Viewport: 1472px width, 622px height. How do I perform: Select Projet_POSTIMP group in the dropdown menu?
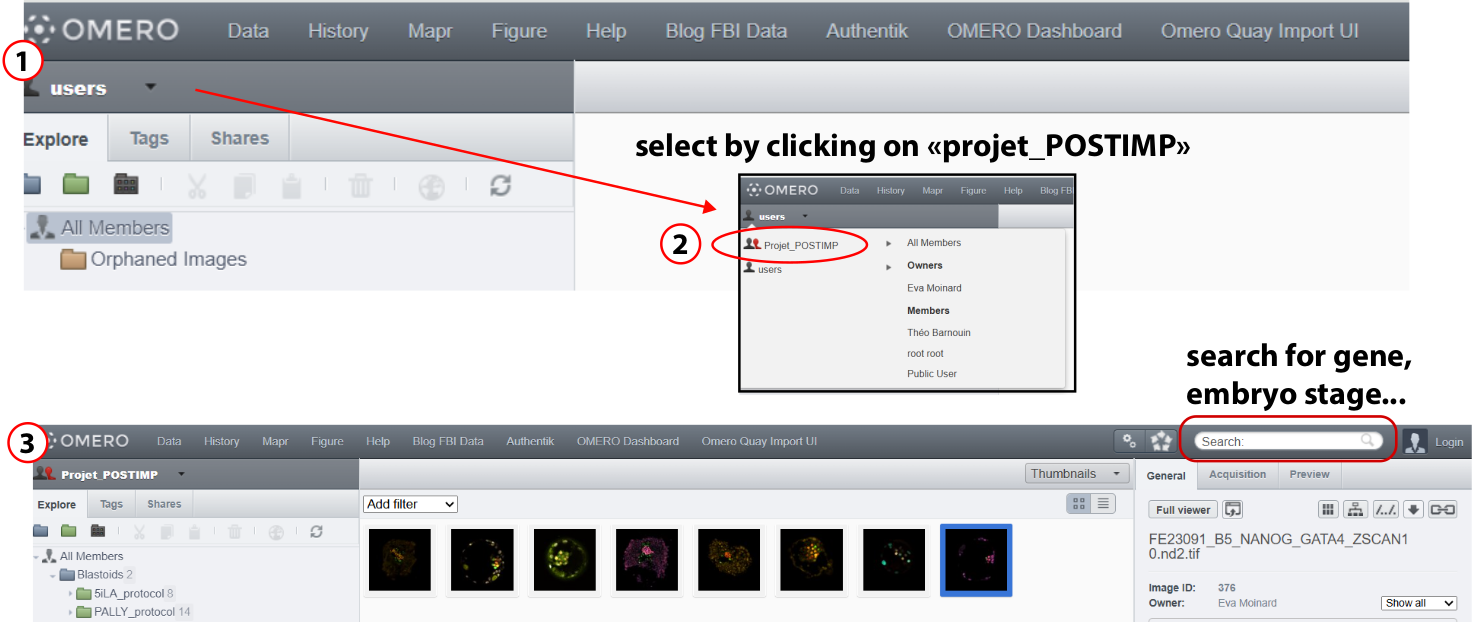[800, 245]
